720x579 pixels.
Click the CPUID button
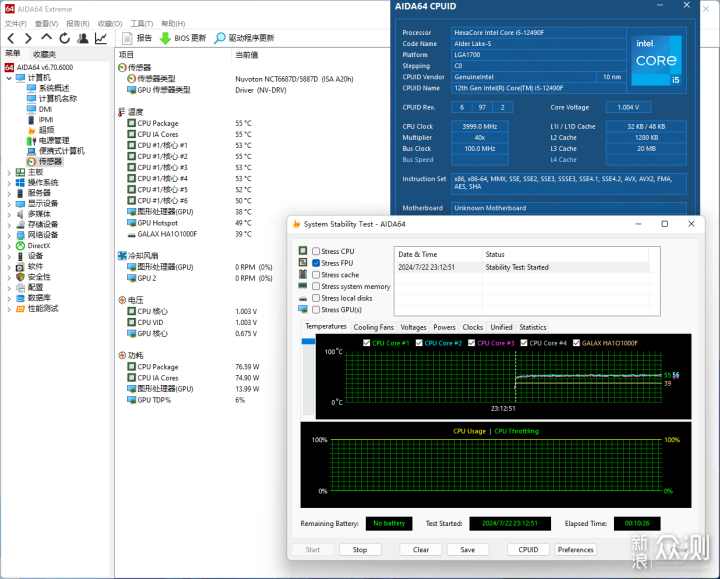point(528,550)
